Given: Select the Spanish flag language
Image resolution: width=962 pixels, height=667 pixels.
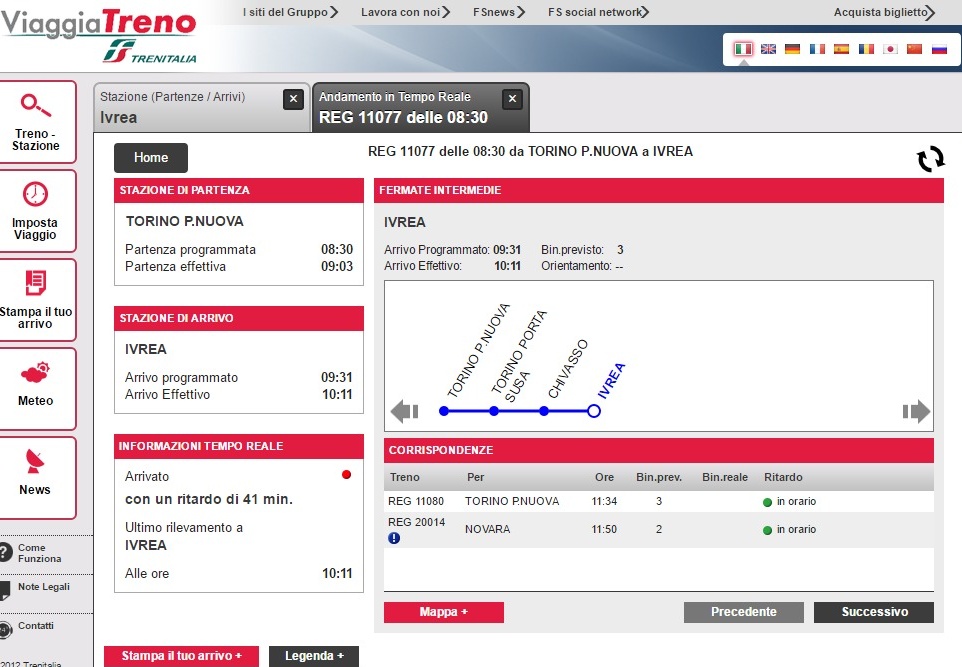Looking at the screenshot, I should (841, 48).
